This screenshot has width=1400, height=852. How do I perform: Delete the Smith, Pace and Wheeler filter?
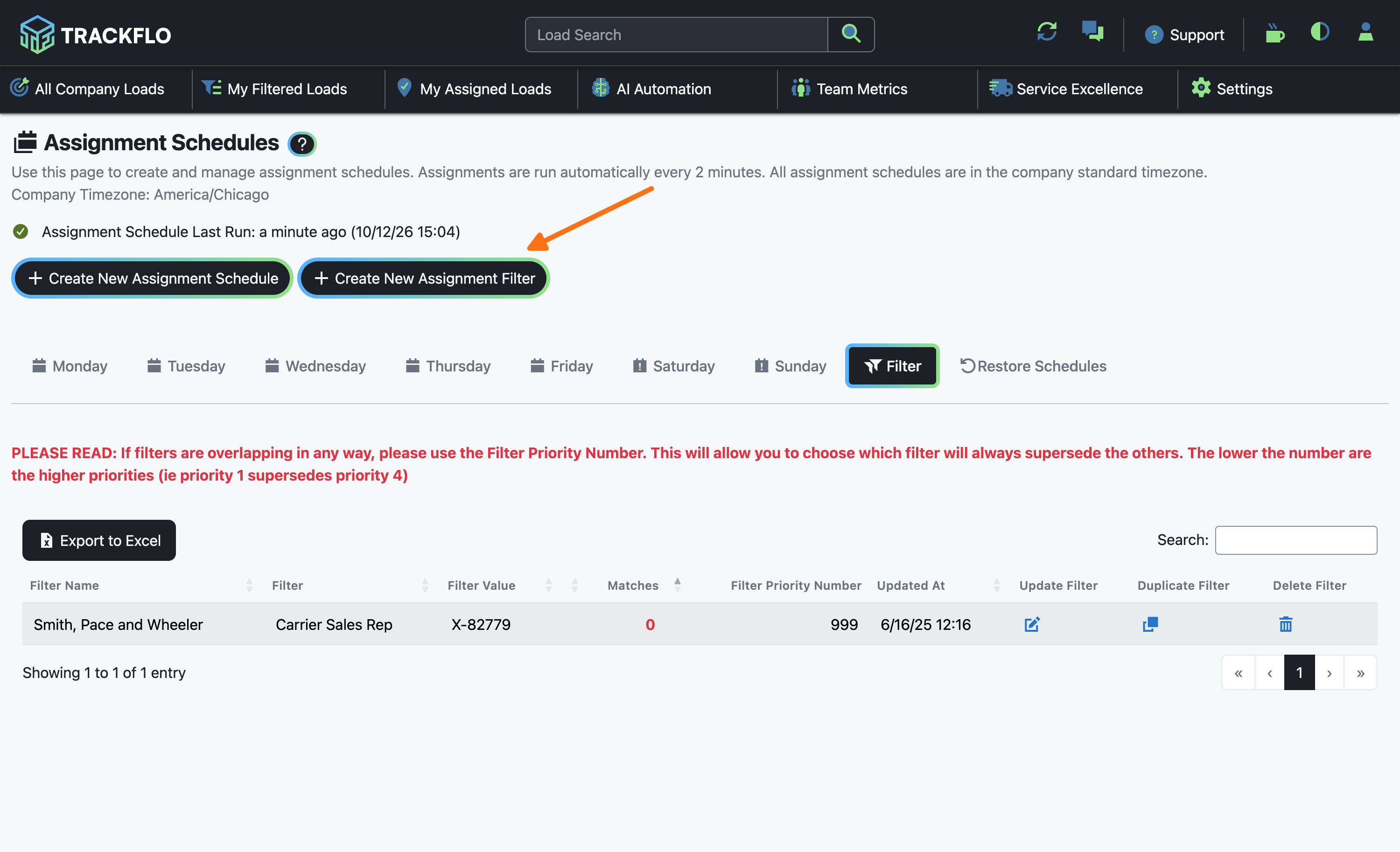[x=1285, y=624]
